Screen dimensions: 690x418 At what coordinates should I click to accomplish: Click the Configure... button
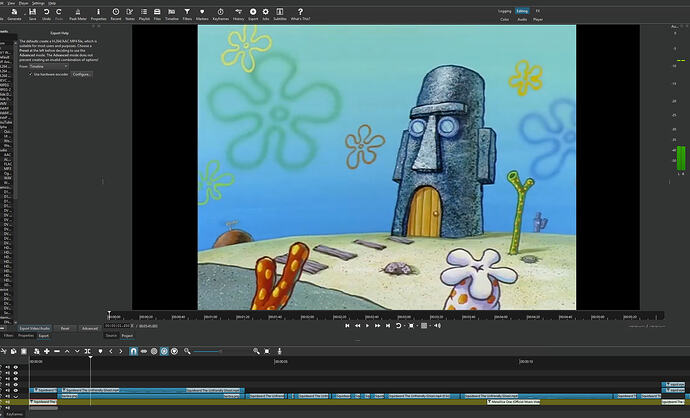tap(82, 74)
